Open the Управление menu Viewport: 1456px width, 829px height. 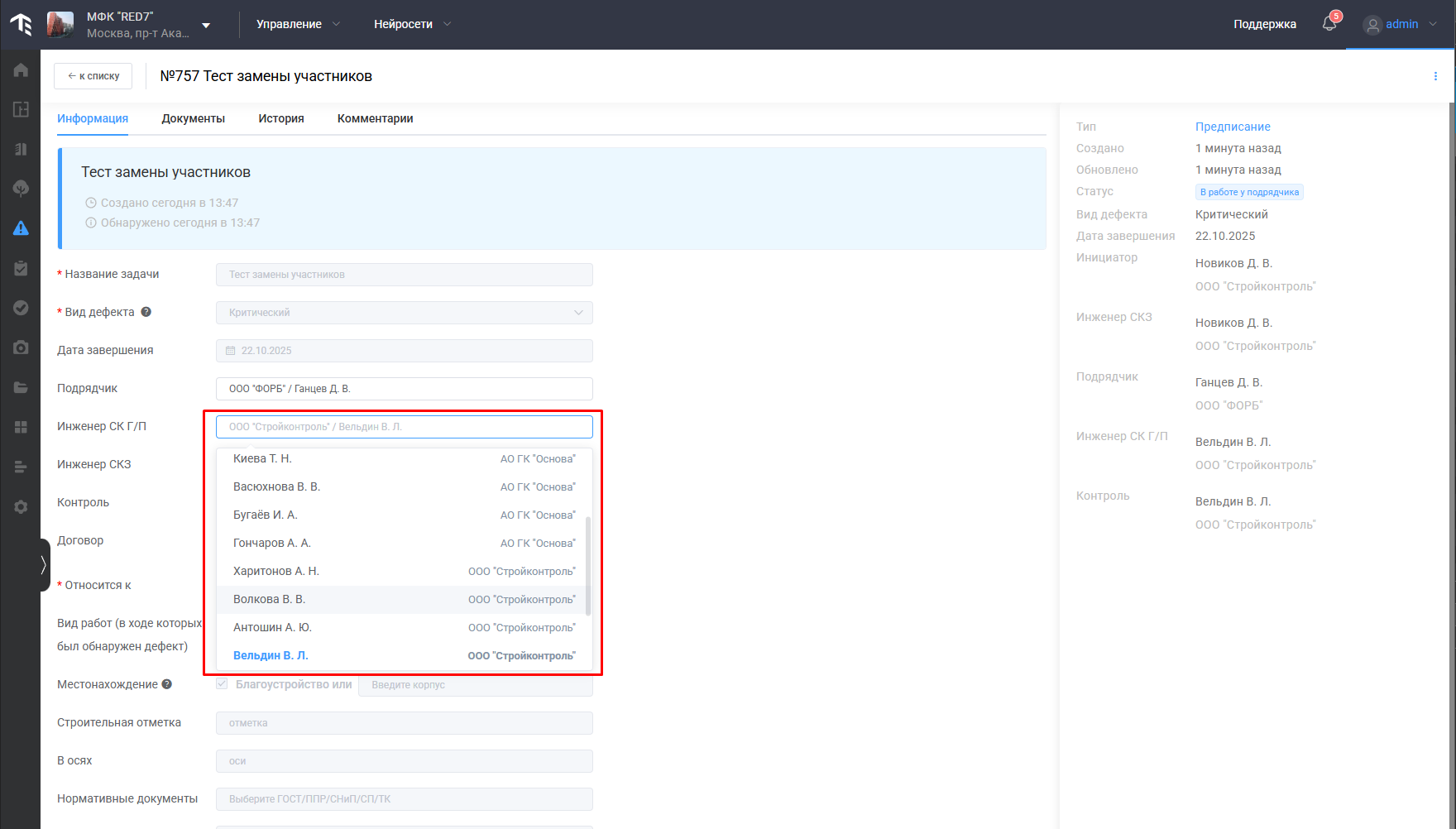point(298,24)
